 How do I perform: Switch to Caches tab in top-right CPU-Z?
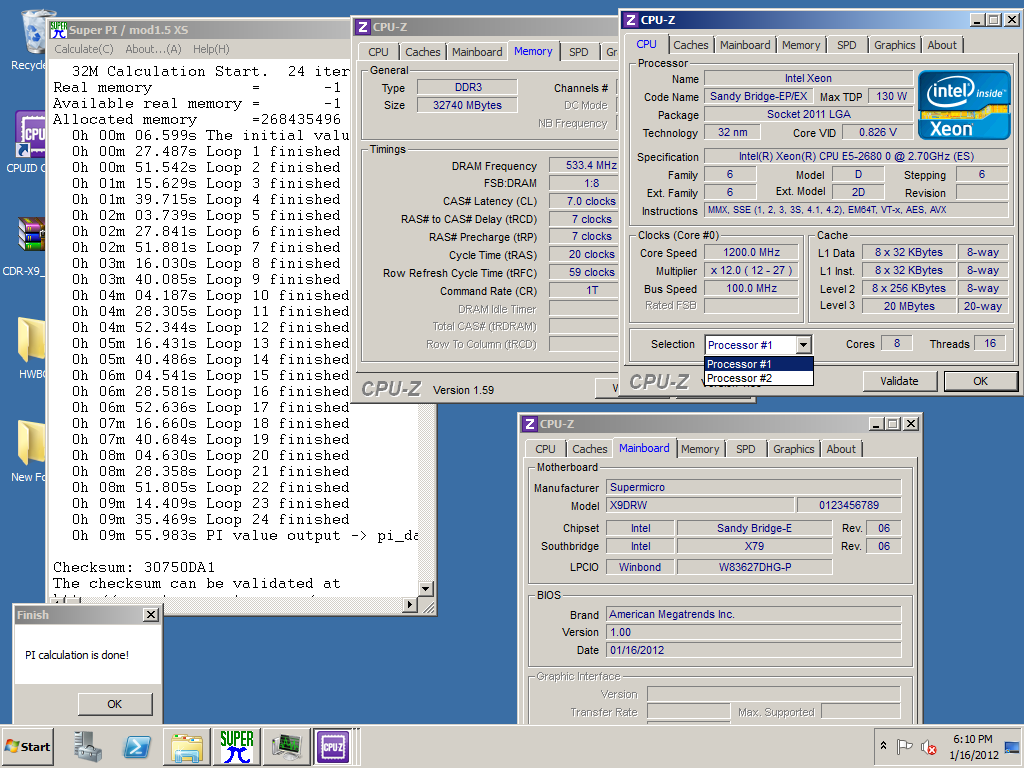690,45
